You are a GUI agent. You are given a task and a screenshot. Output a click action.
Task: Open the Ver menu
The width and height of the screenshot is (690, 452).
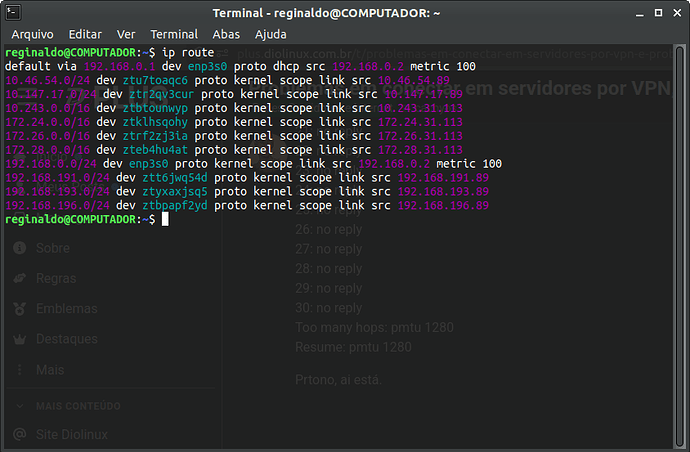[126, 34]
